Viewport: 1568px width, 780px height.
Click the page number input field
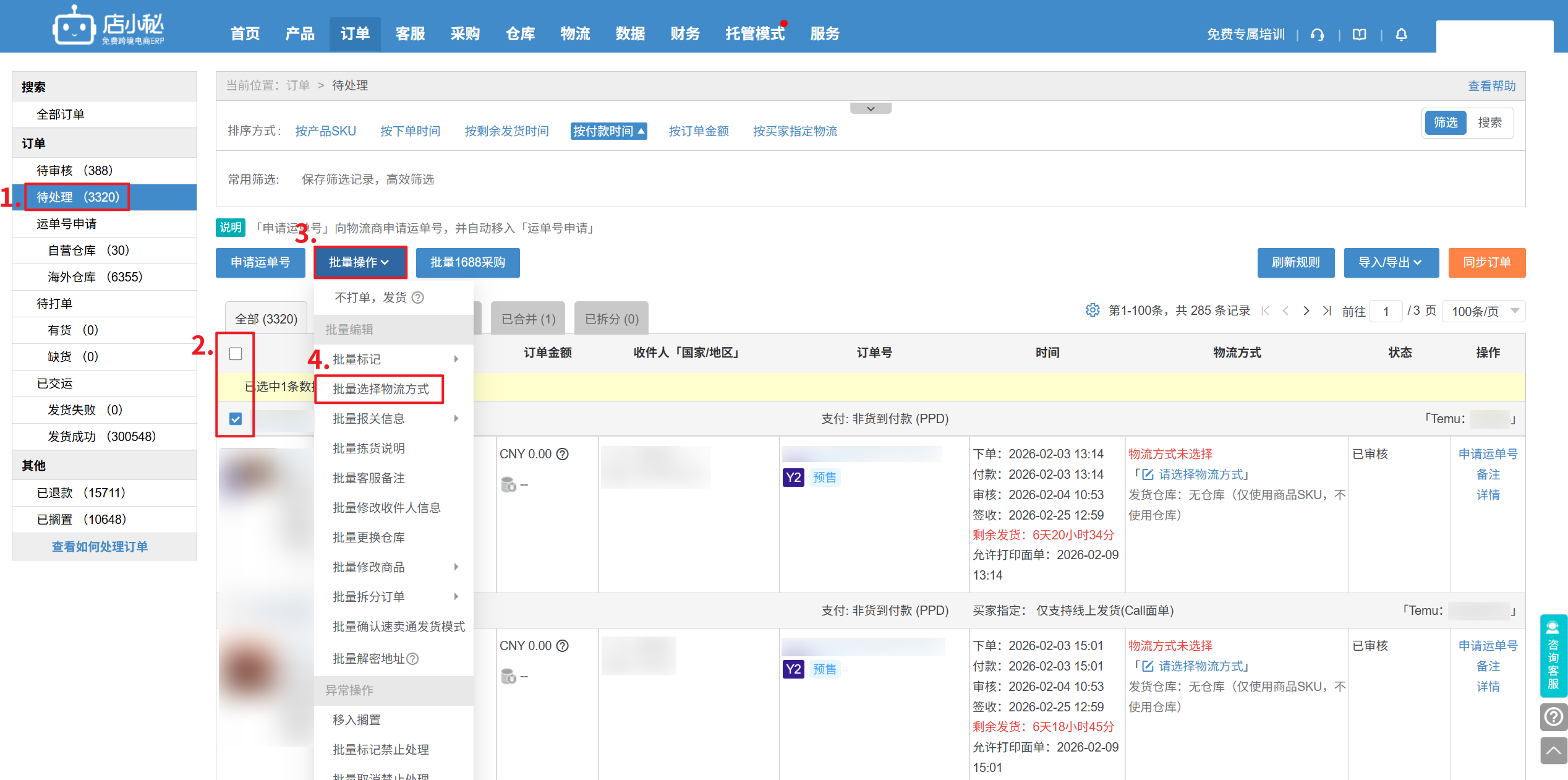click(1386, 311)
